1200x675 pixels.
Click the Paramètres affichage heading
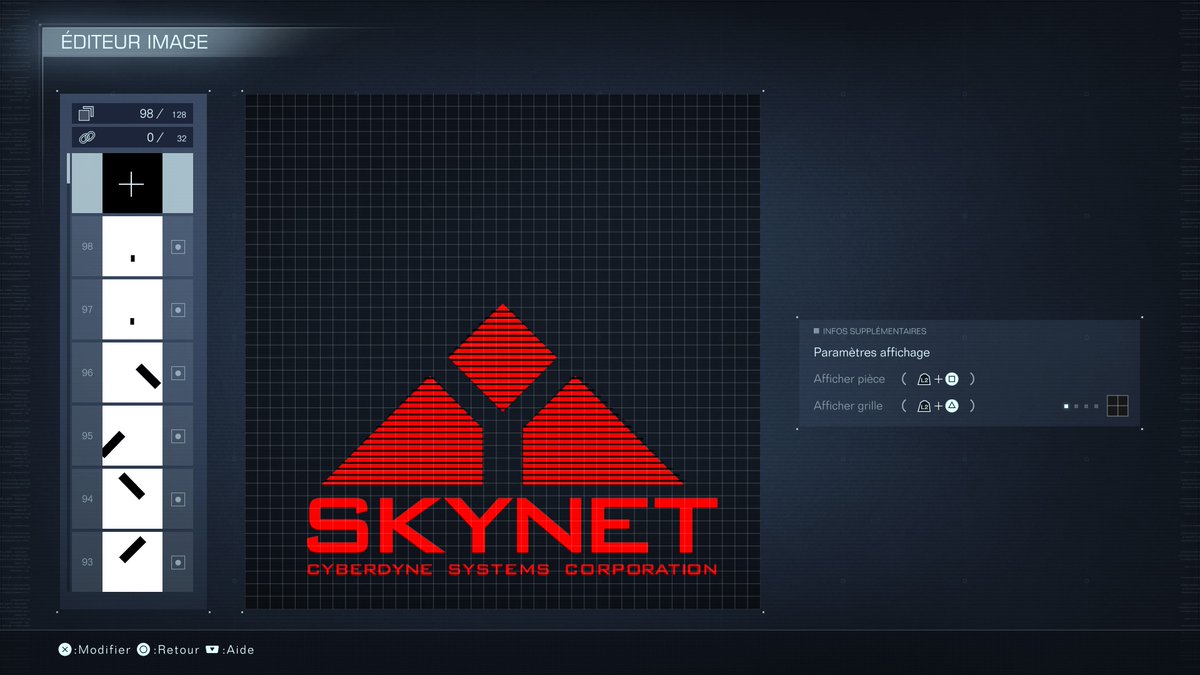pos(872,352)
